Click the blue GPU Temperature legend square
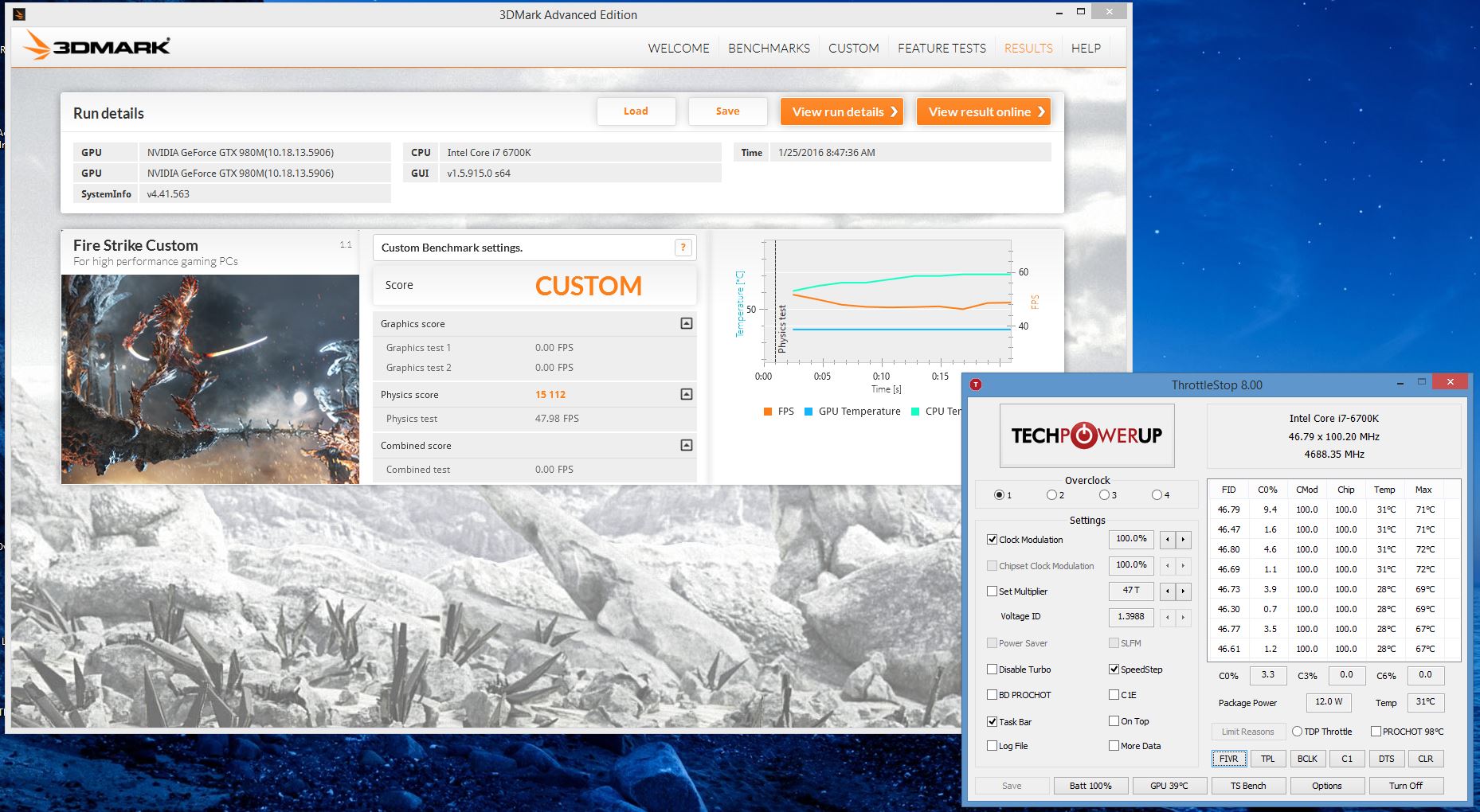This screenshot has width=1480, height=812. [x=809, y=412]
